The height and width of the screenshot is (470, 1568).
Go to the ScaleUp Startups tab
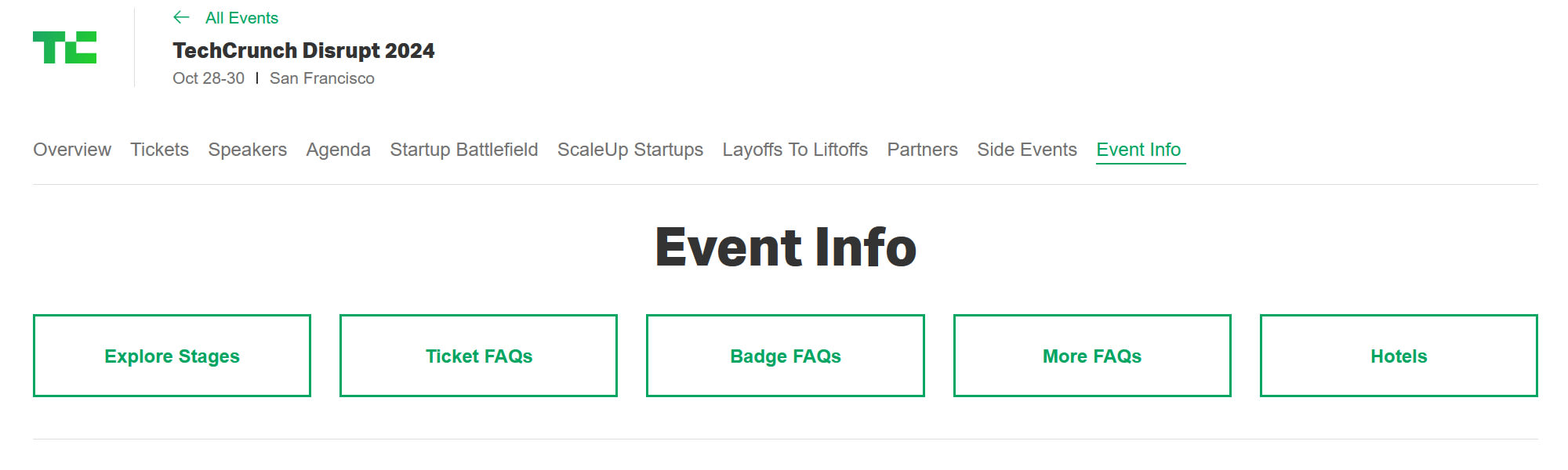(x=630, y=150)
